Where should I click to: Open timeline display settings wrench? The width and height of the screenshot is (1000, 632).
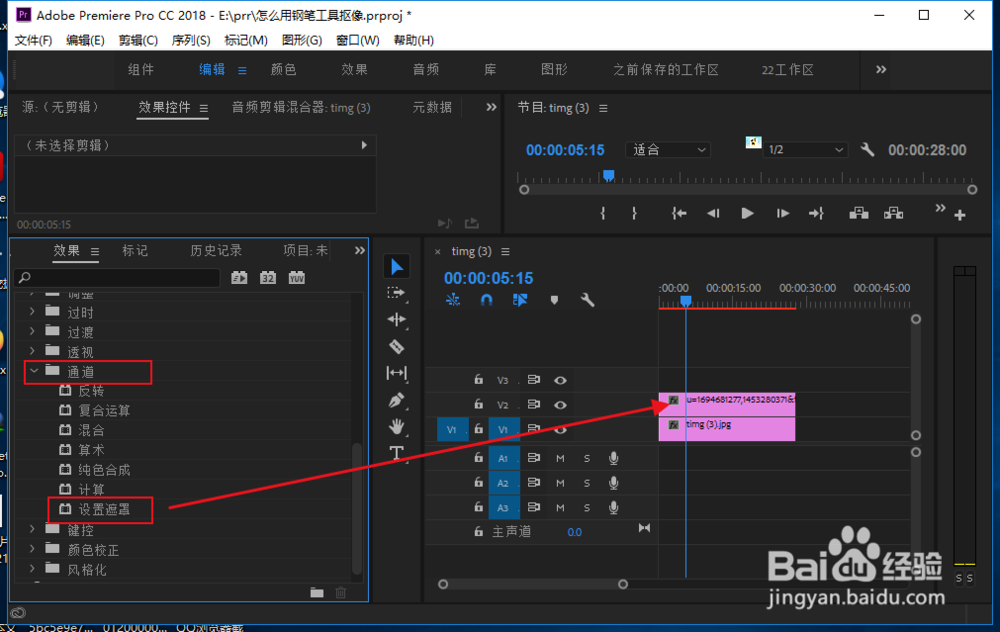point(587,300)
